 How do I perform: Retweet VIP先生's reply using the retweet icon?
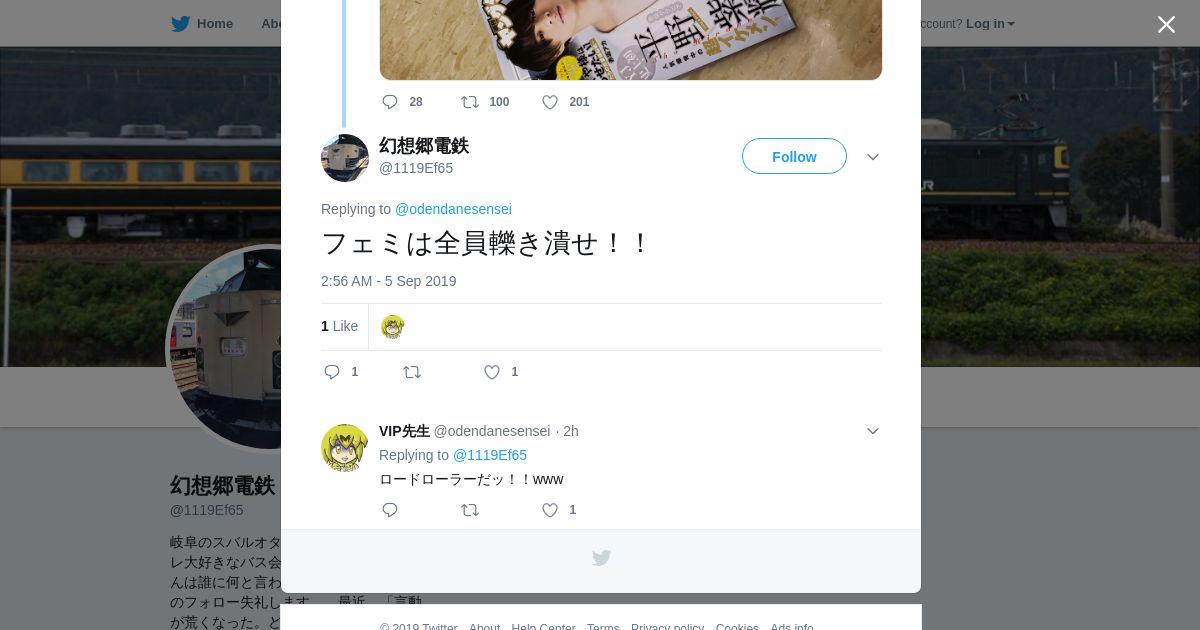[470, 510]
